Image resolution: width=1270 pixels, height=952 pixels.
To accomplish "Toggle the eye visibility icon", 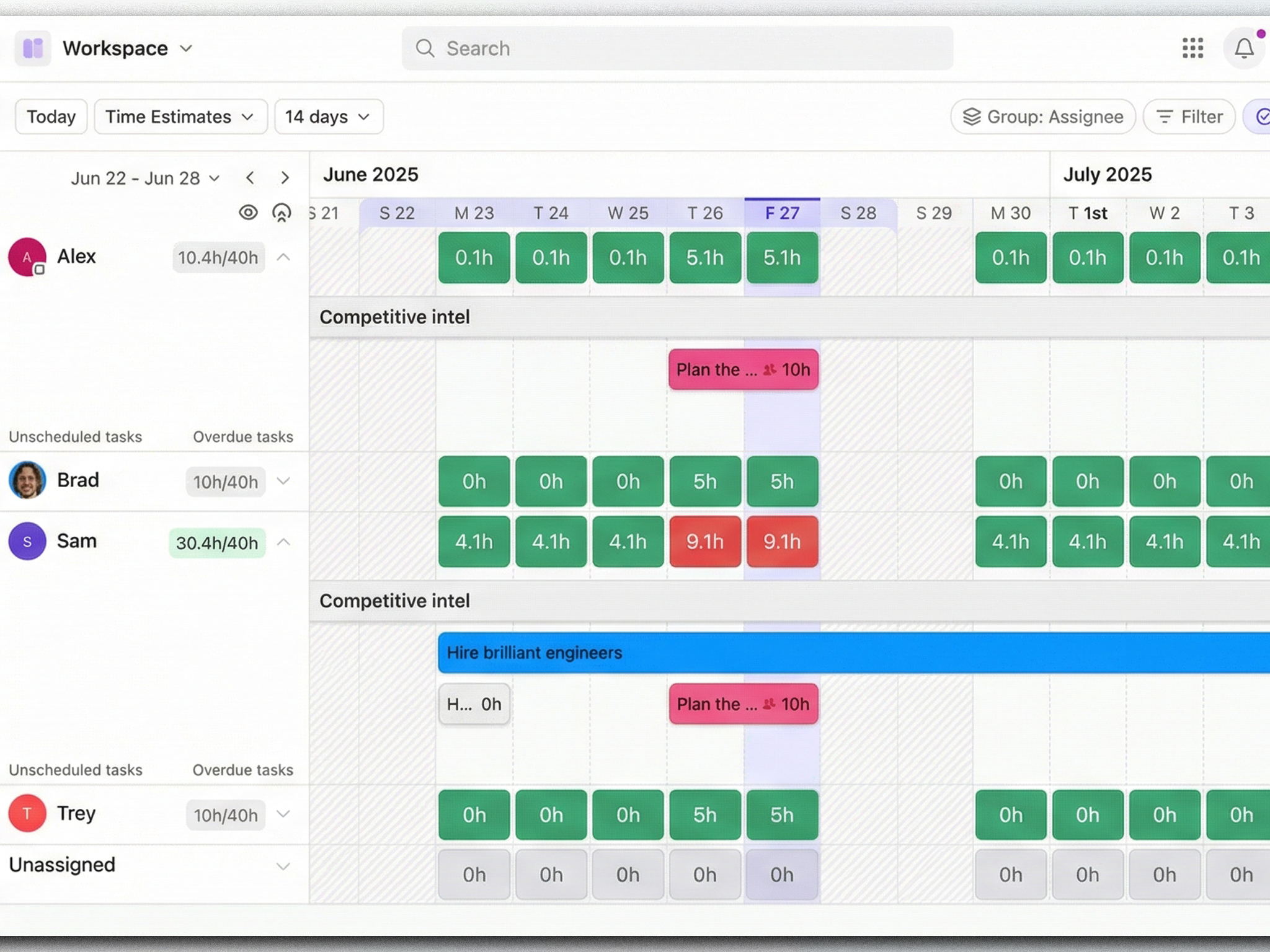I will (x=248, y=213).
